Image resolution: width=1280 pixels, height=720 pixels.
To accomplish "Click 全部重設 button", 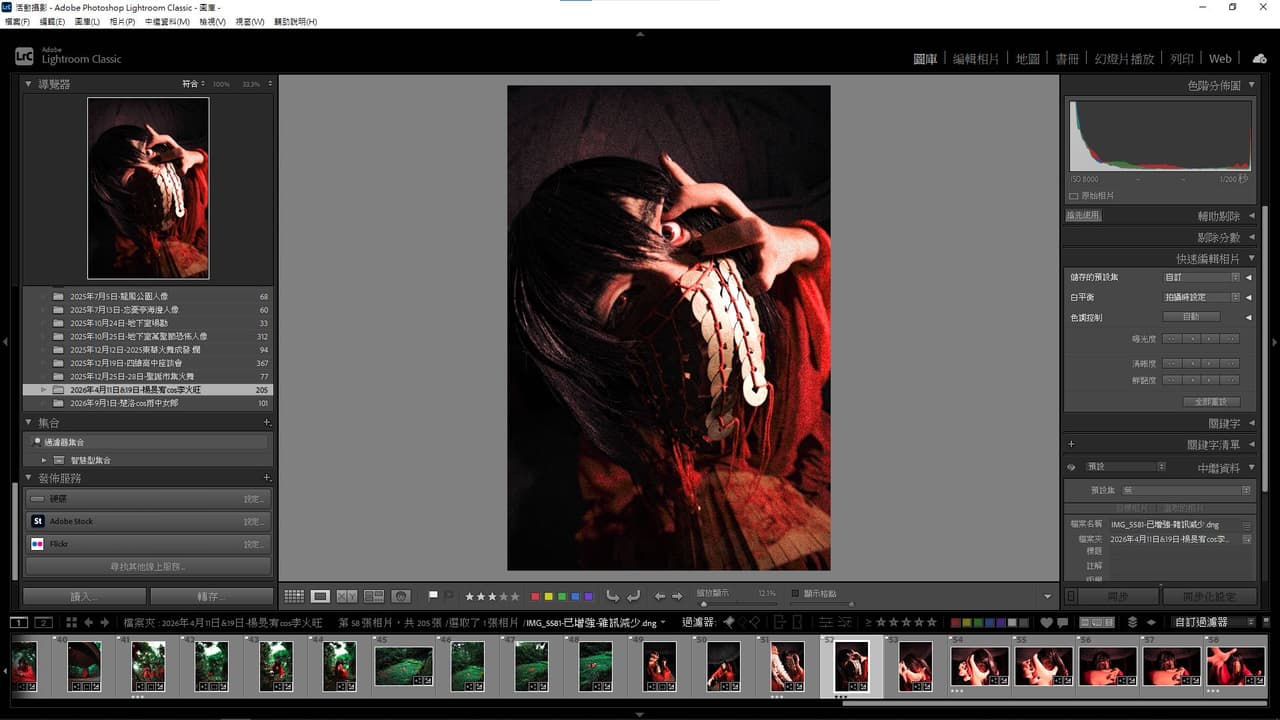I will (x=1211, y=401).
